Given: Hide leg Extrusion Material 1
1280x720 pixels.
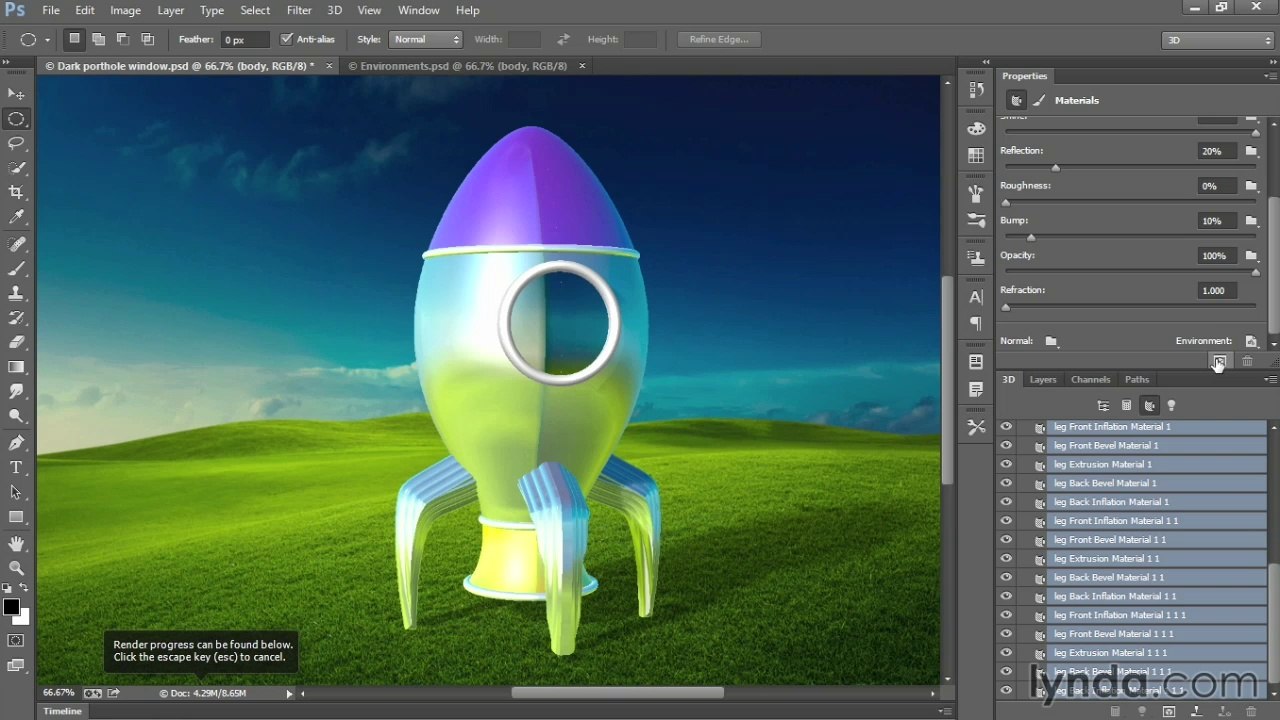Looking at the screenshot, I should point(1006,464).
